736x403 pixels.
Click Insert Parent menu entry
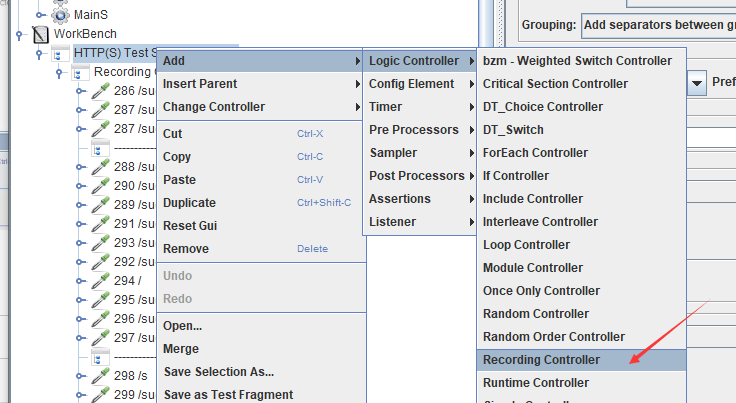(x=200, y=84)
